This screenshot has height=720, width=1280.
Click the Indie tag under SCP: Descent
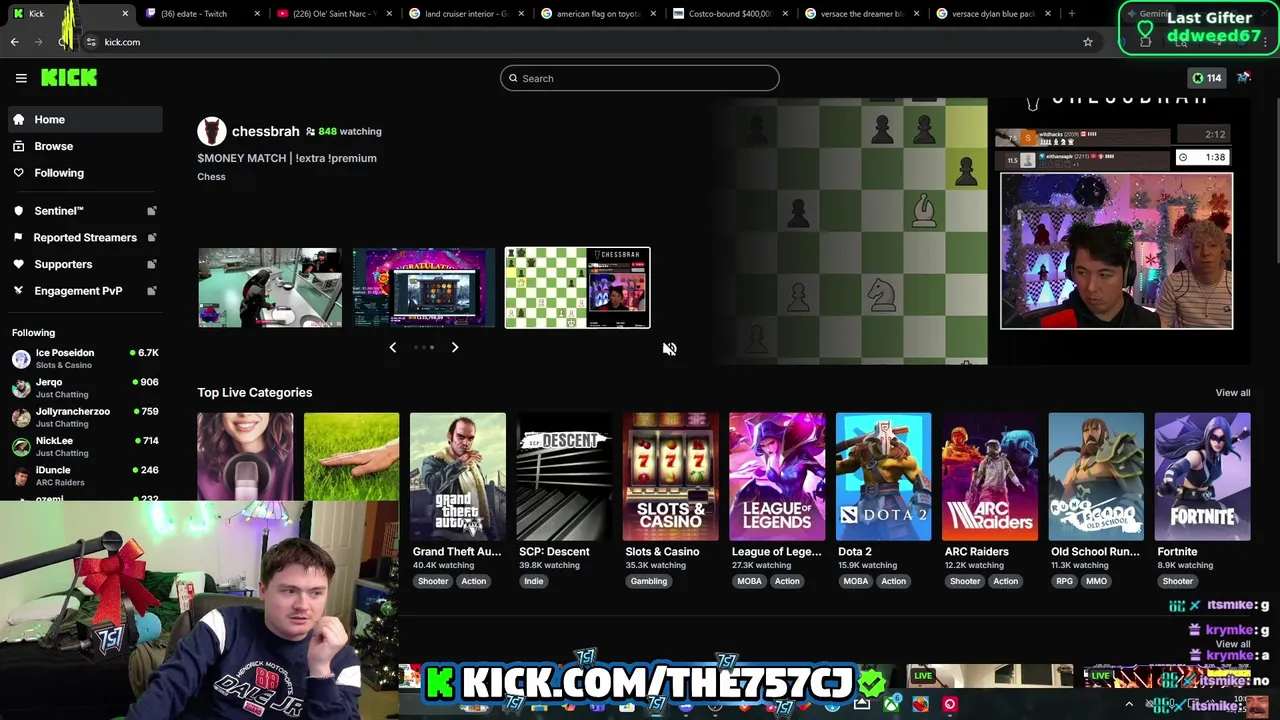click(x=534, y=581)
